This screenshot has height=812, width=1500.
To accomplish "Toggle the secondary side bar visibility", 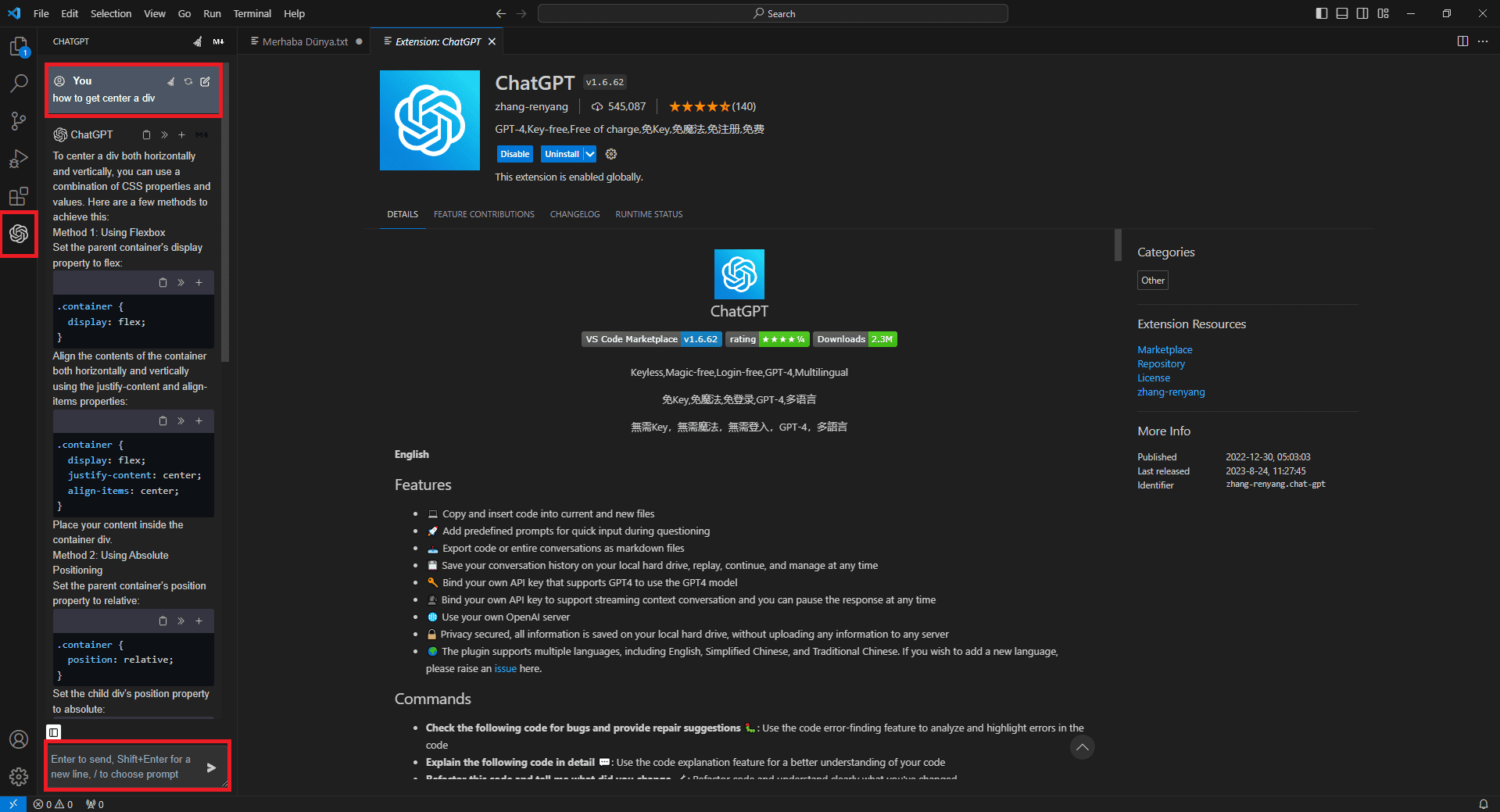I will coord(1362,13).
